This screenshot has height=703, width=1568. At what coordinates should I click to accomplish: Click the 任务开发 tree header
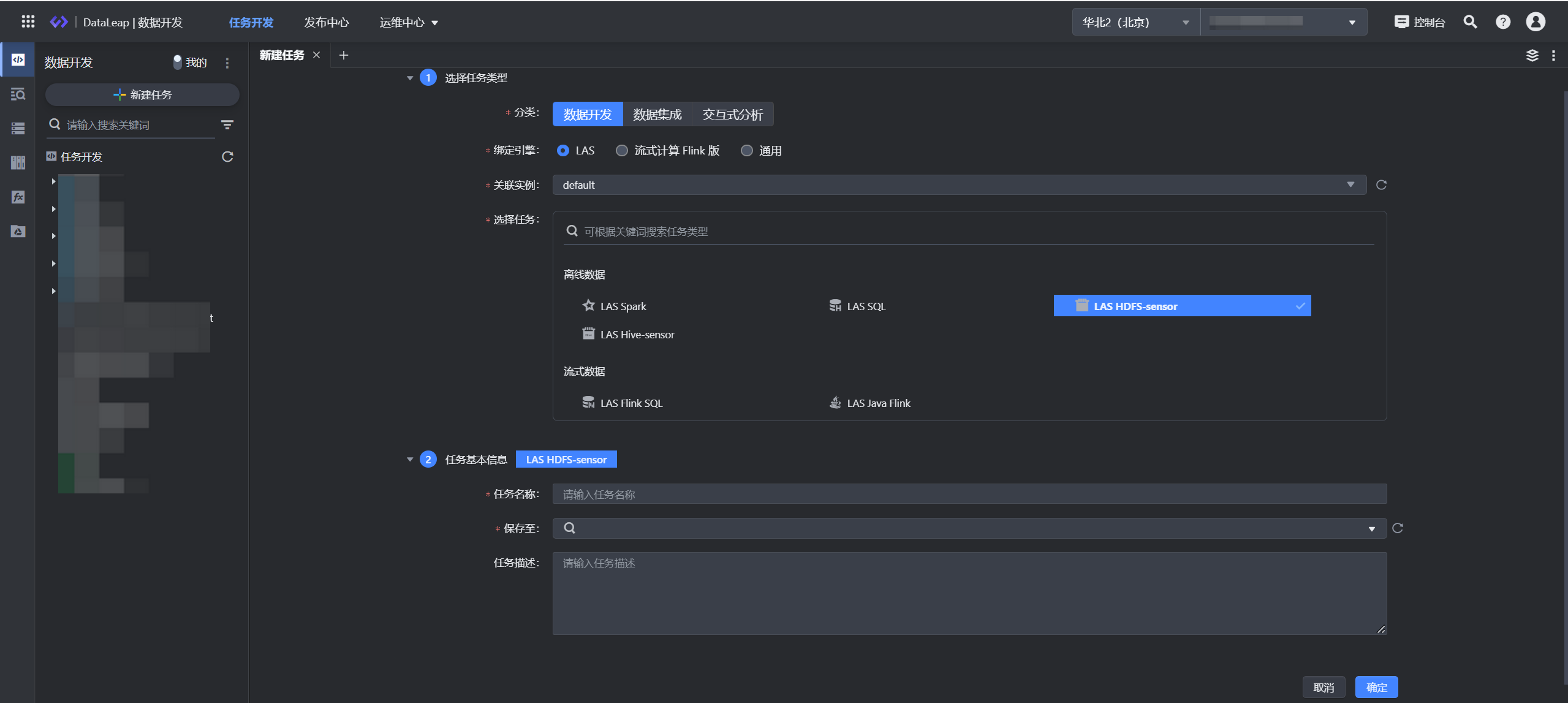click(x=81, y=157)
